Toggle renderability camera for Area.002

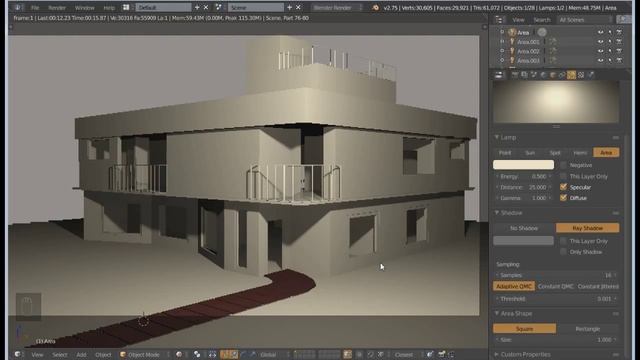point(619,51)
